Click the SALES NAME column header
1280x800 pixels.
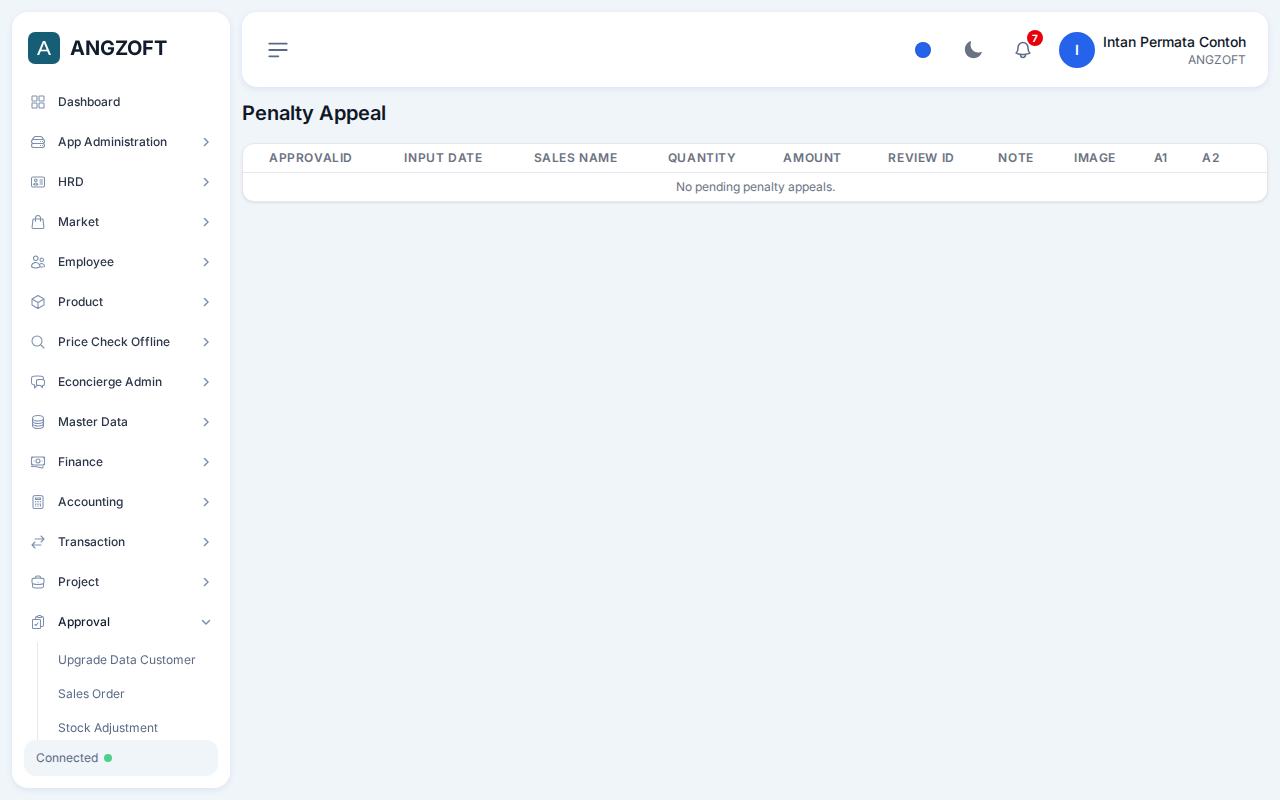pyautogui.click(x=576, y=158)
